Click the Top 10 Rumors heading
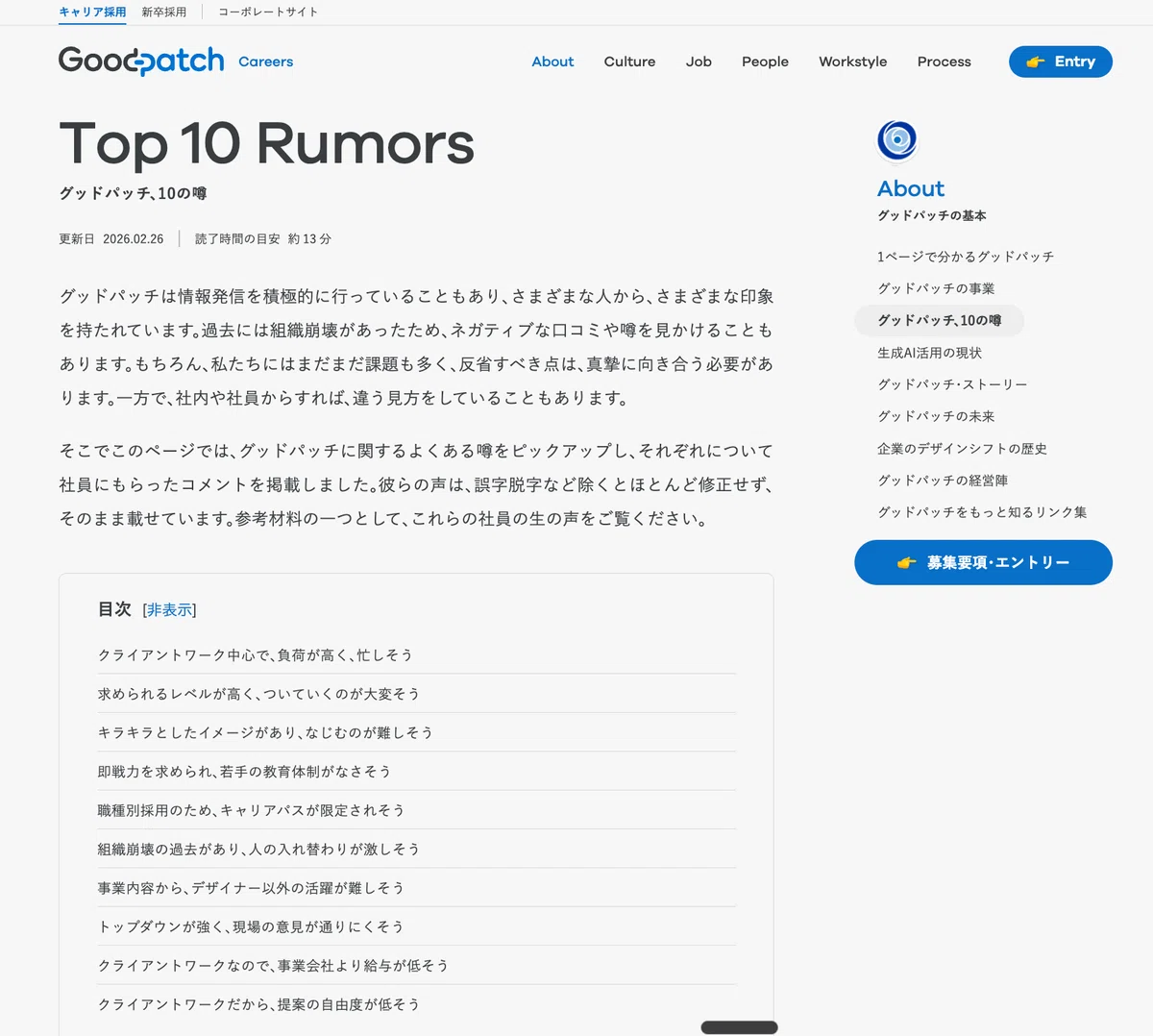Screen dimensions: 1153x1036 [267, 144]
